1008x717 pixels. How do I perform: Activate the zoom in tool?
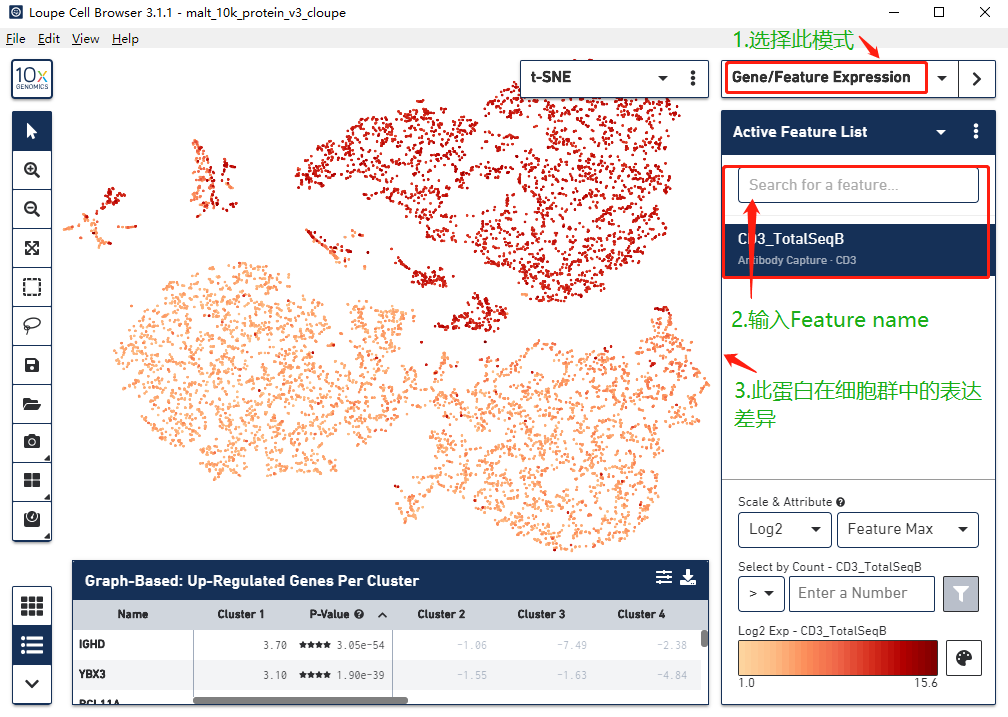coord(31,169)
